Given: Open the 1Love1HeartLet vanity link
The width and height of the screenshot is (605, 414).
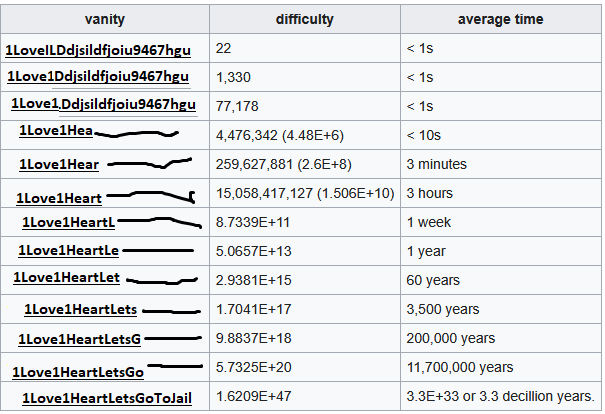Looking at the screenshot, I should pyautogui.click(x=66, y=278).
